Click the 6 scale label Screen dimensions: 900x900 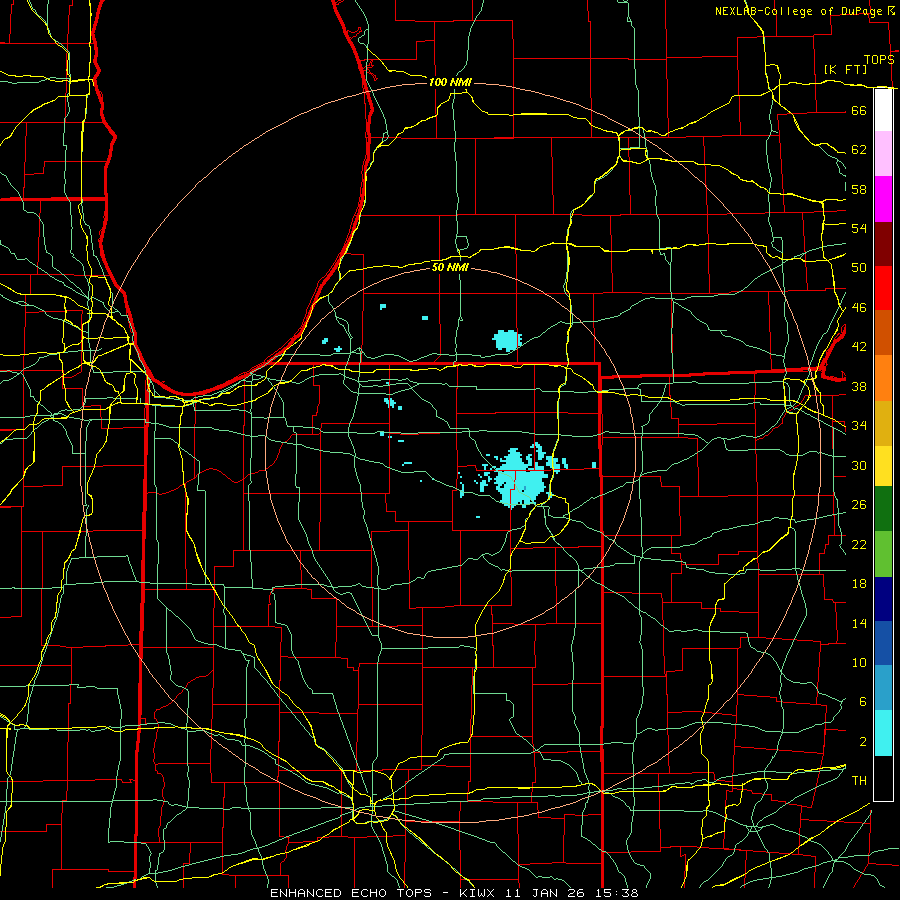point(862,702)
